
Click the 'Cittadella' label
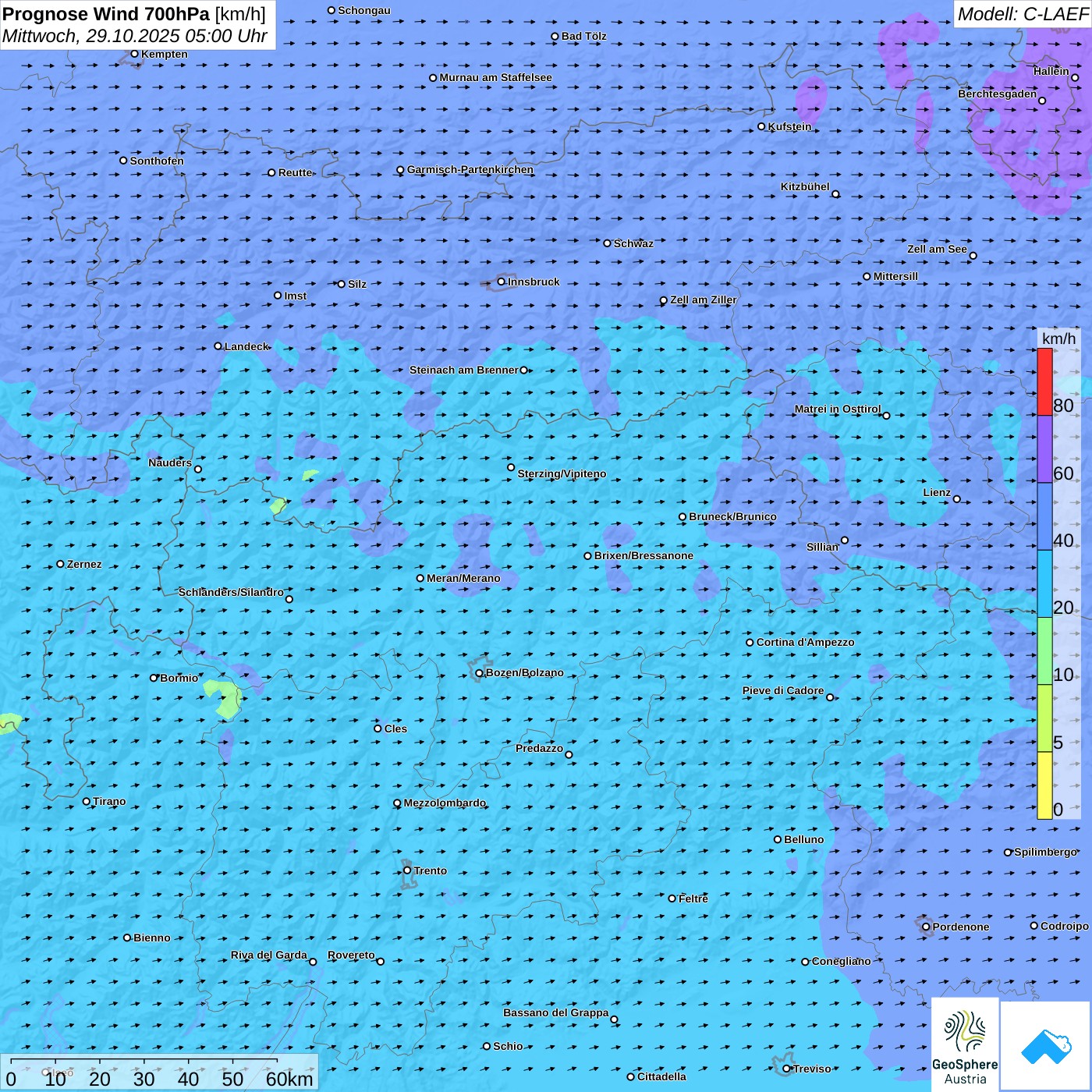[661, 1076]
